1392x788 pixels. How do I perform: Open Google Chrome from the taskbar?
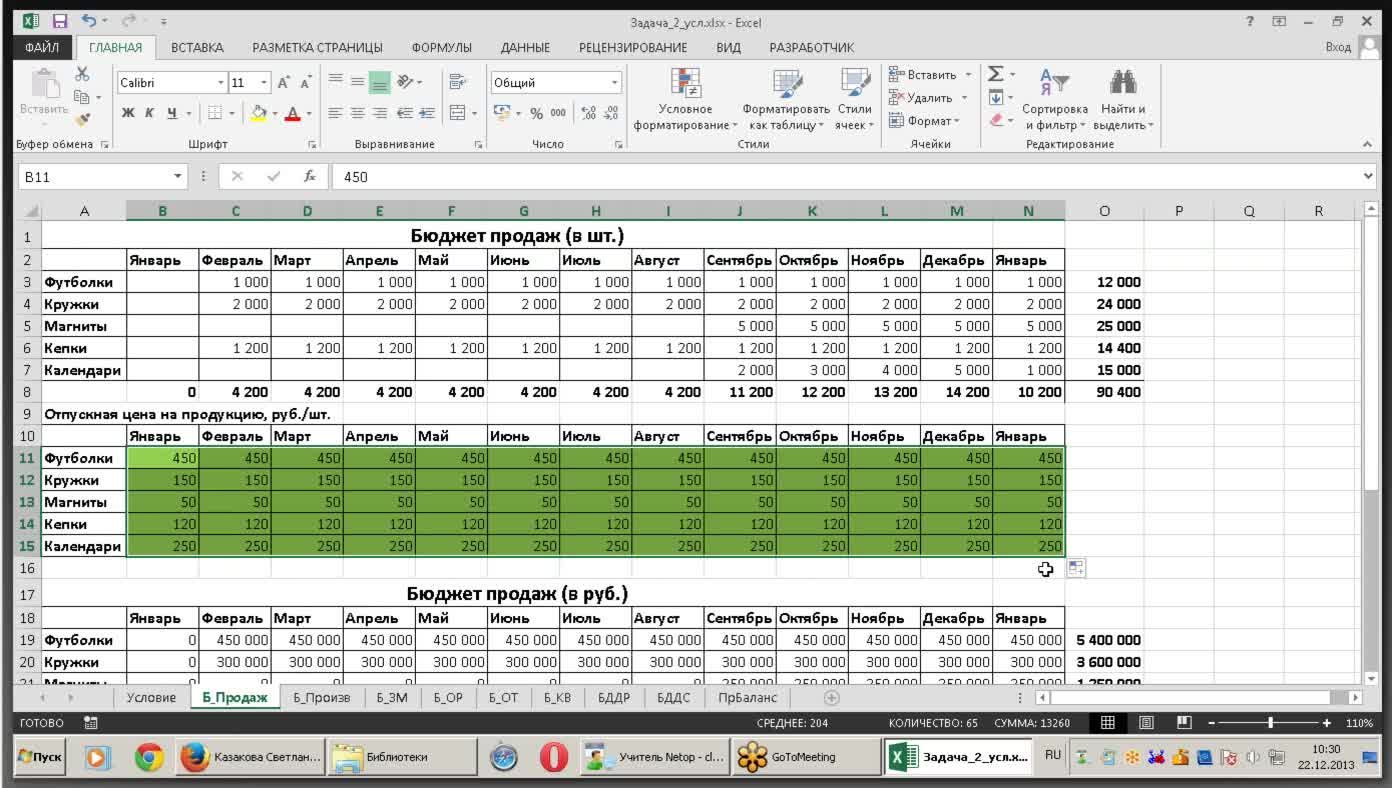(x=149, y=758)
